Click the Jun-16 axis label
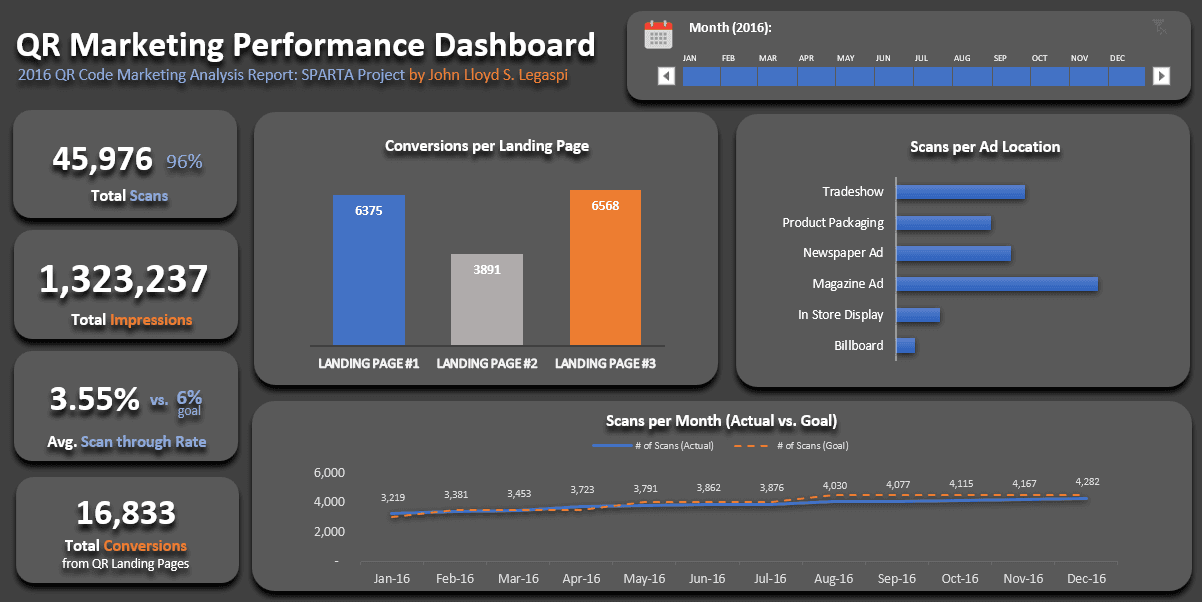The image size is (1202, 602). pyautogui.click(x=707, y=579)
